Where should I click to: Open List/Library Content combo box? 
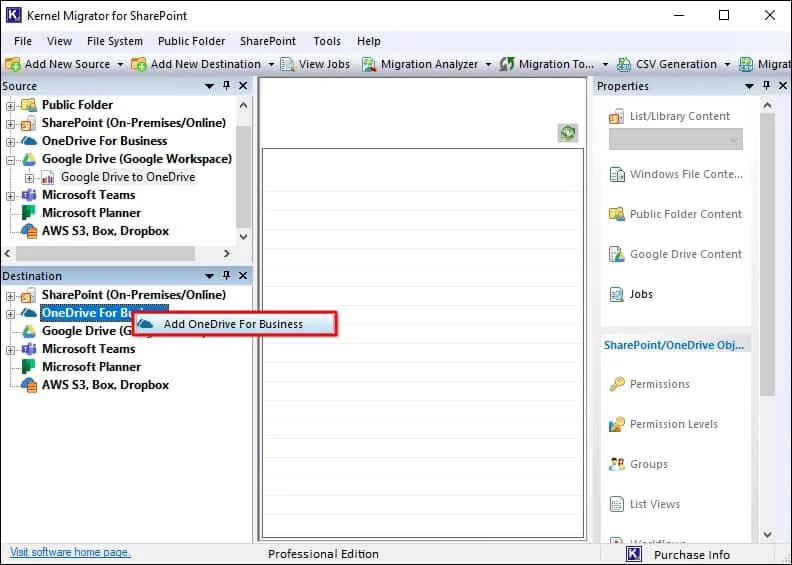pyautogui.click(x=676, y=139)
